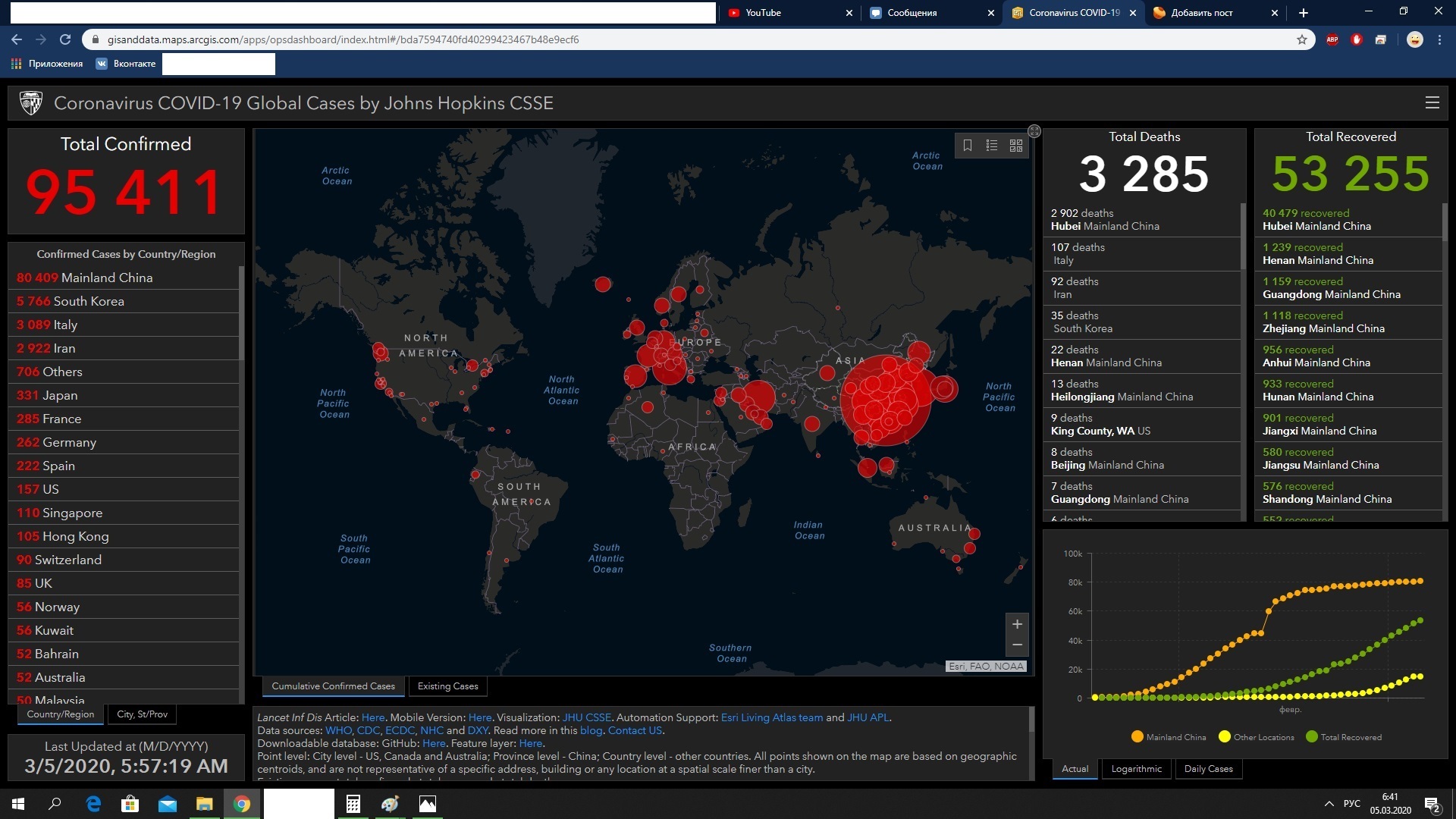
Task: Close the Сообщения tab
Action: (990, 13)
